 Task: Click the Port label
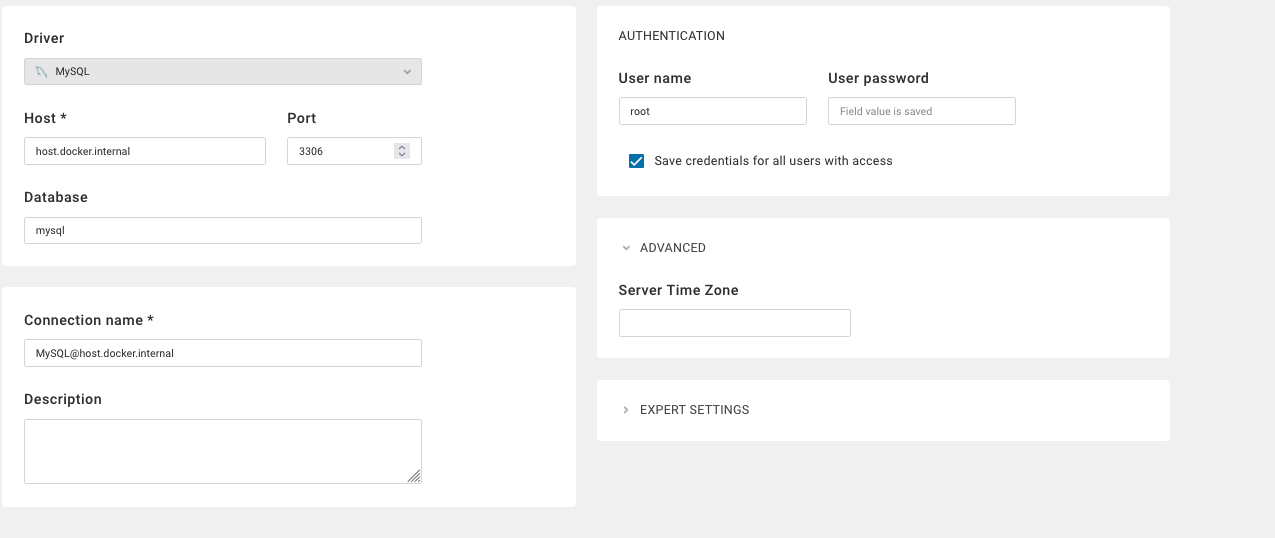pos(302,118)
